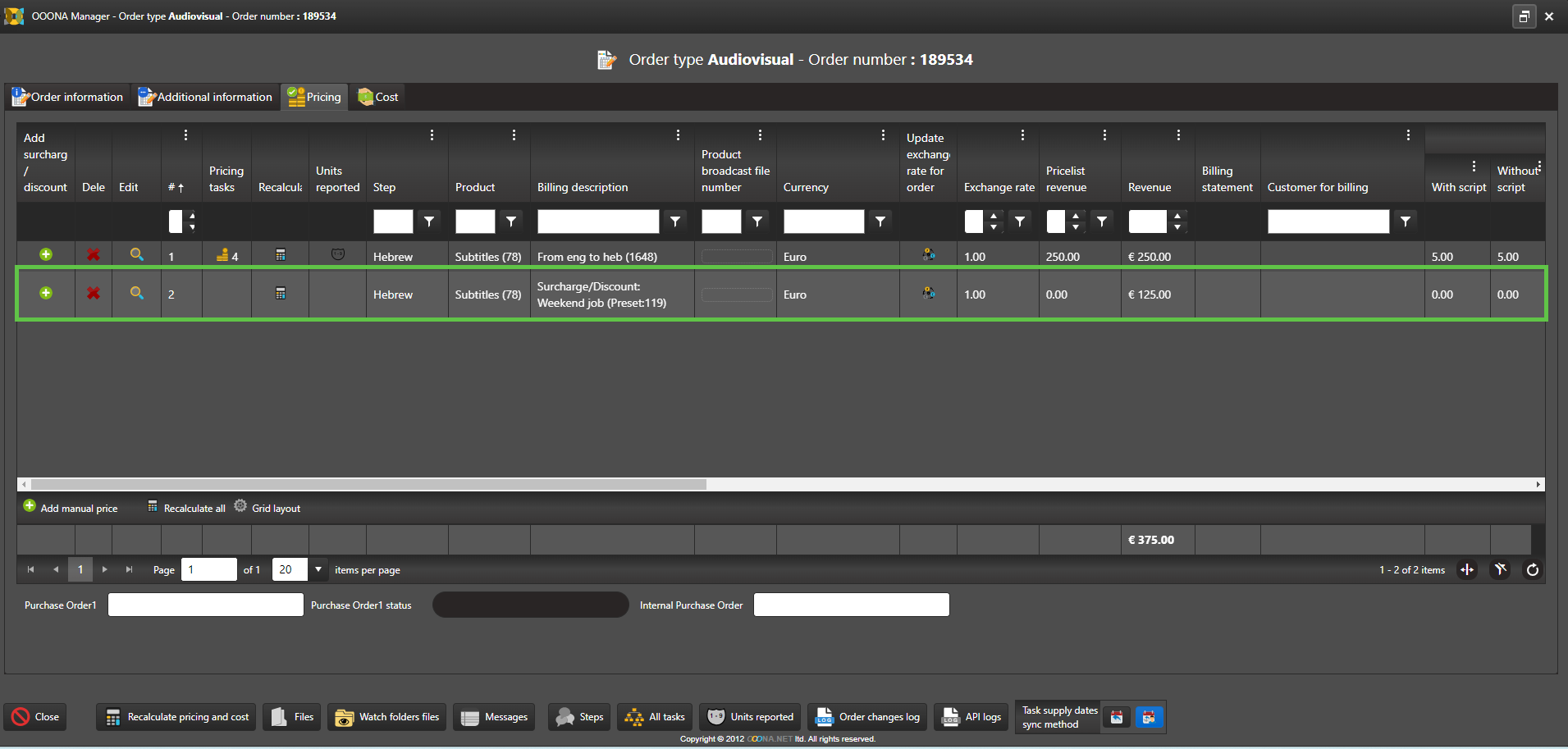The height and width of the screenshot is (749, 1568).
Task: Click the horizontal scrollbar of the grid
Action: 369,484
